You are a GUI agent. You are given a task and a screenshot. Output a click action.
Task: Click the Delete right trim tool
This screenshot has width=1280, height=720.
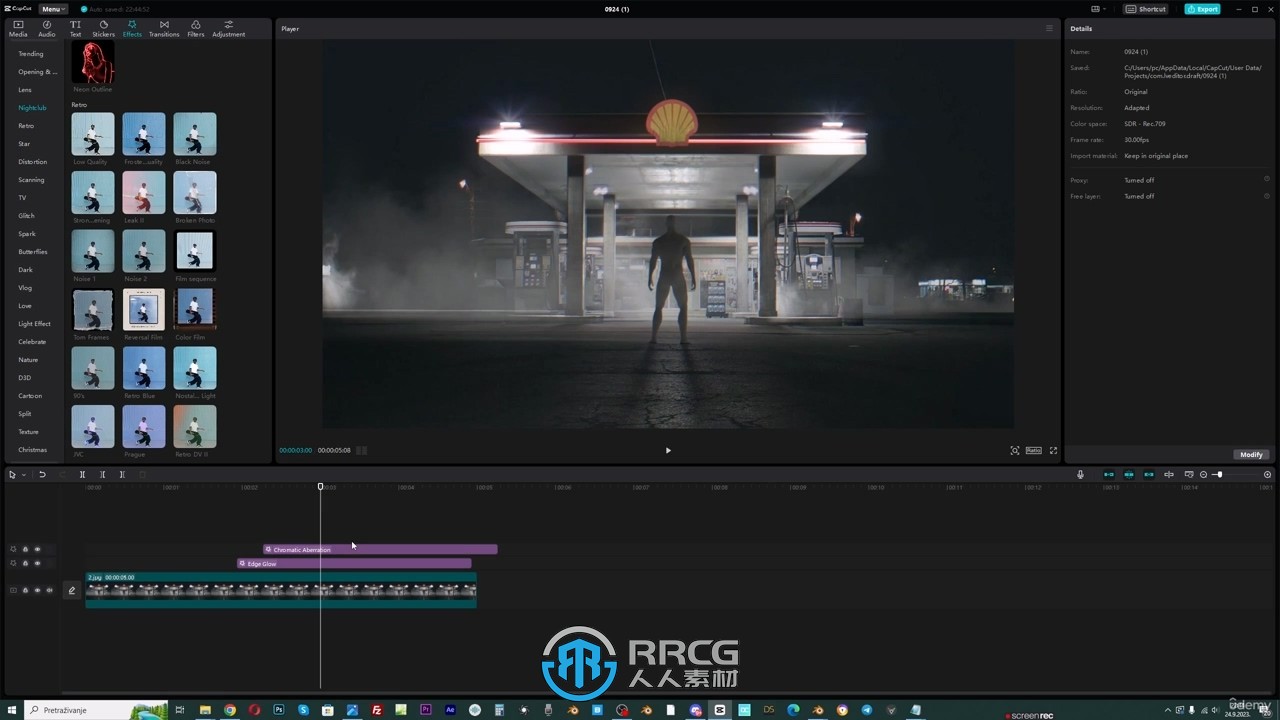(x=122, y=475)
